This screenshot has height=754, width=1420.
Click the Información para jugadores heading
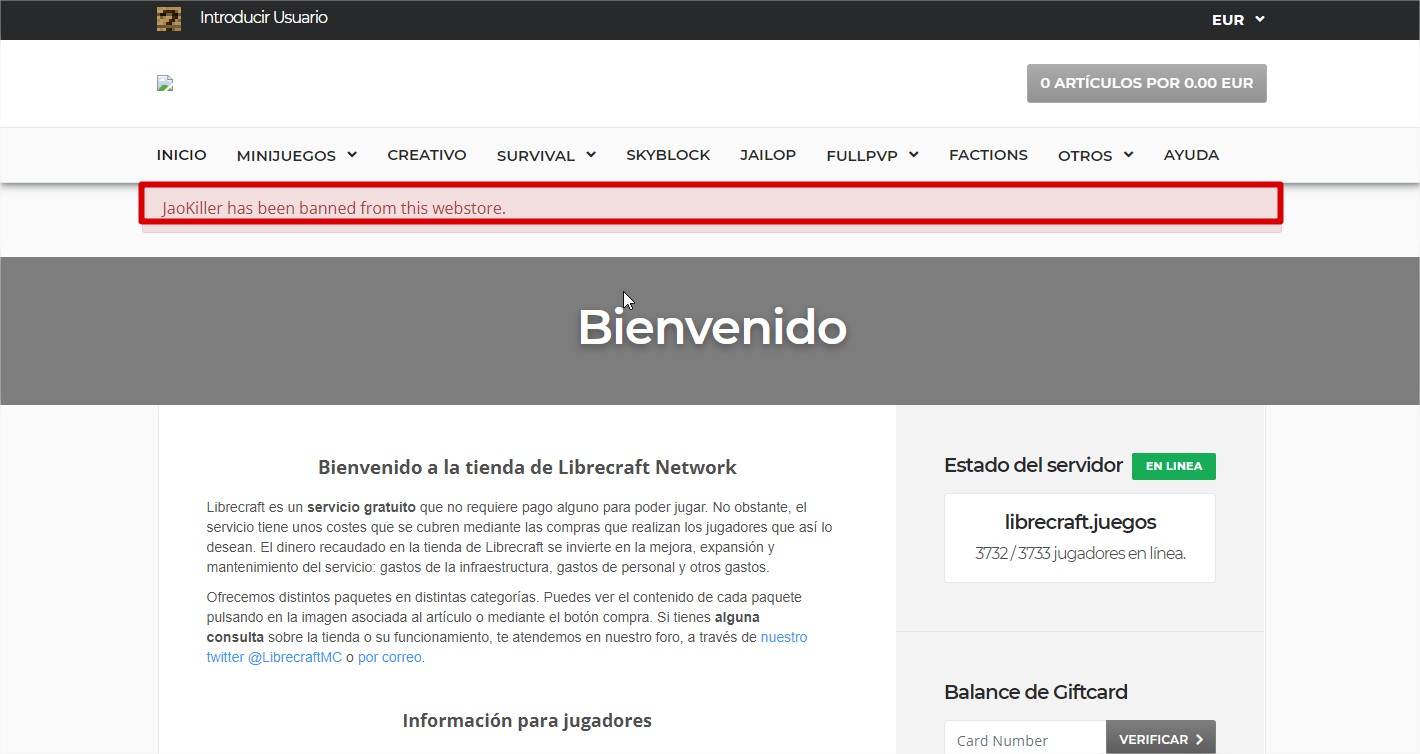527,720
